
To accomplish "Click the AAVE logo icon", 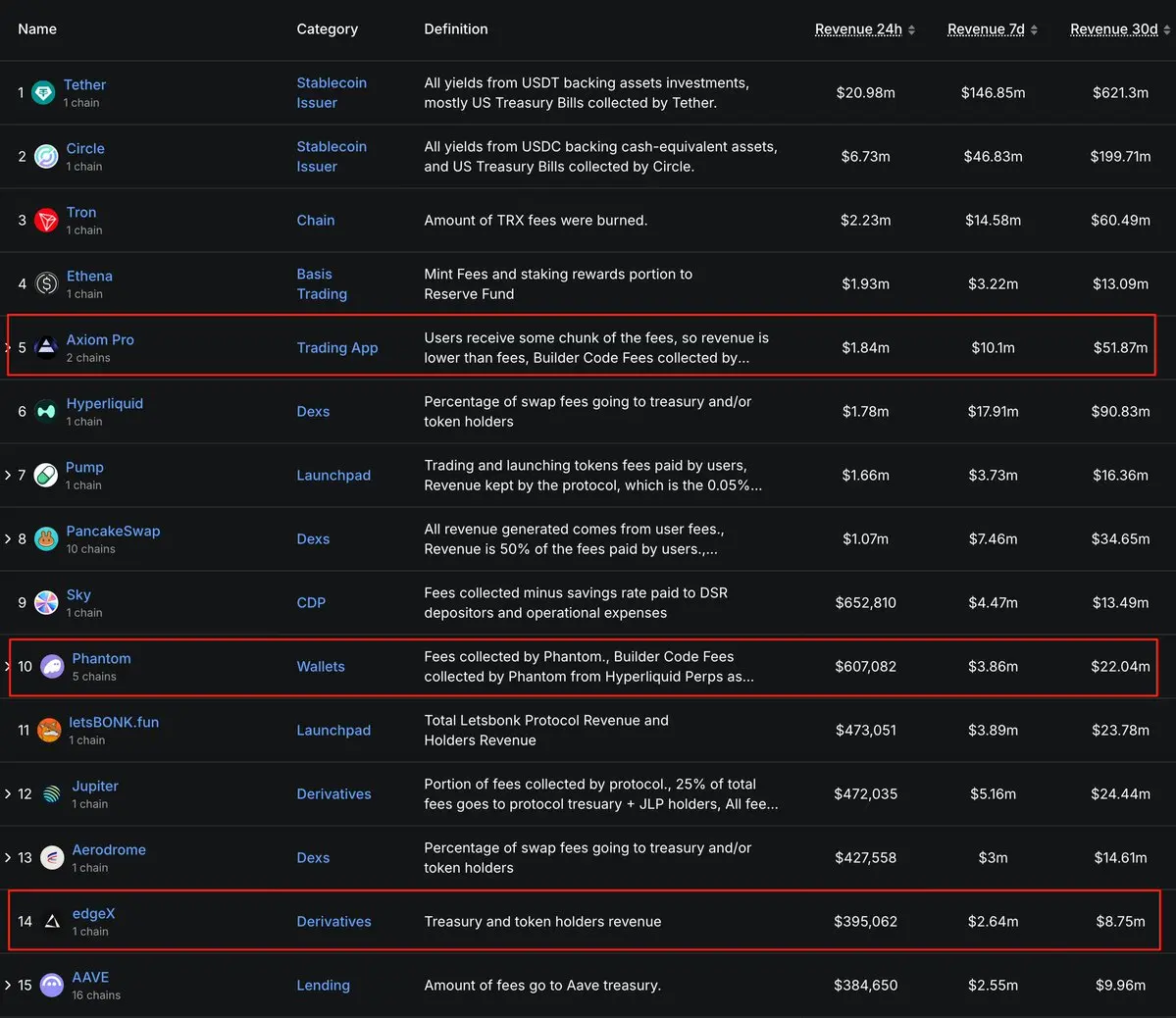I will pos(52,985).
